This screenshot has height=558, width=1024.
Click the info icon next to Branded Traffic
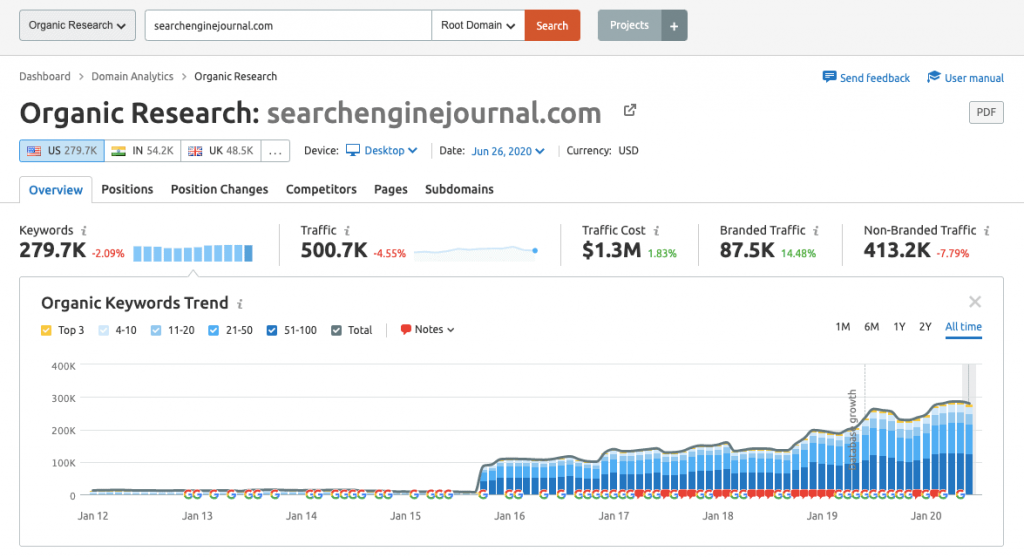coord(816,231)
